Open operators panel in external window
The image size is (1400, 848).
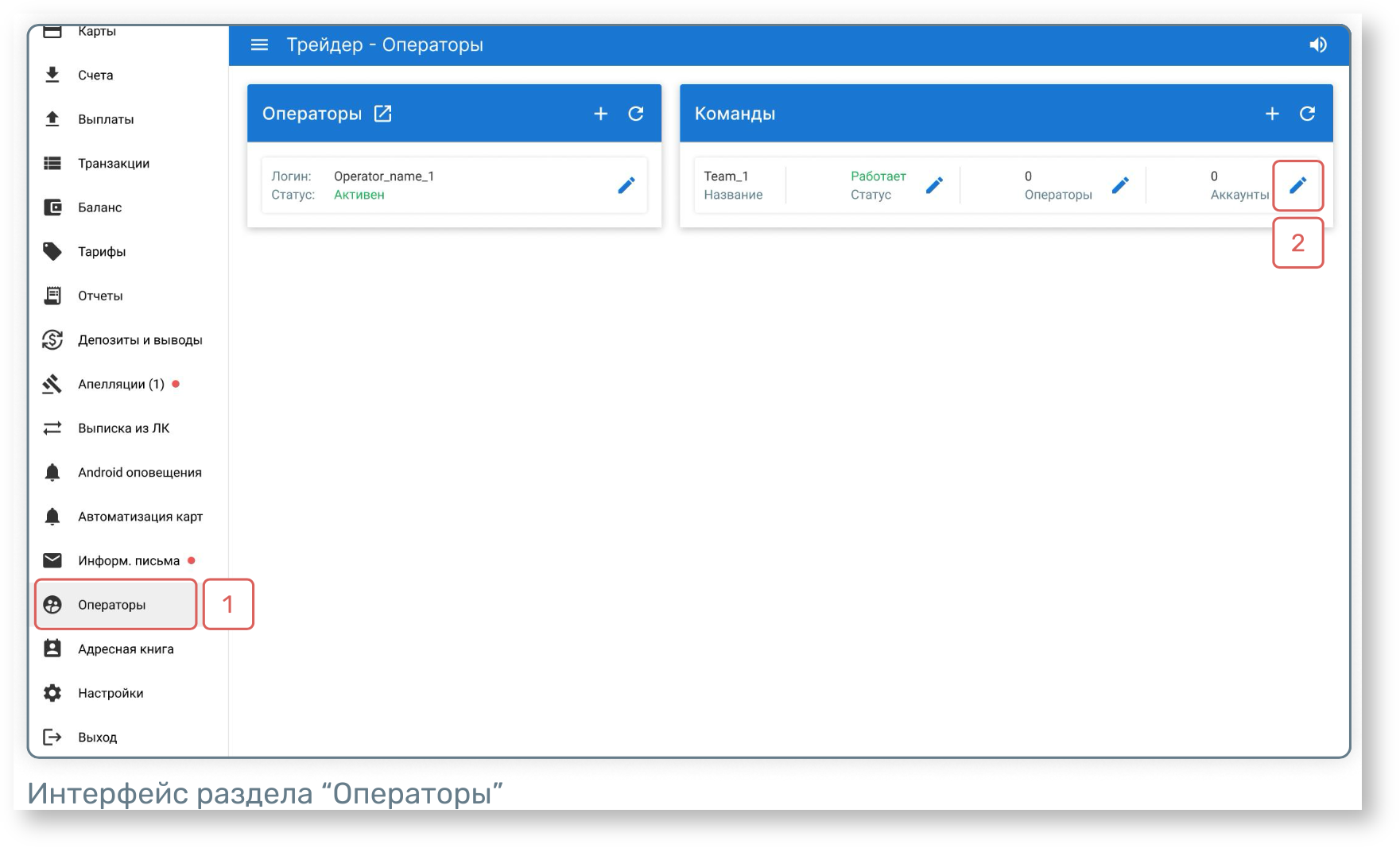click(383, 114)
